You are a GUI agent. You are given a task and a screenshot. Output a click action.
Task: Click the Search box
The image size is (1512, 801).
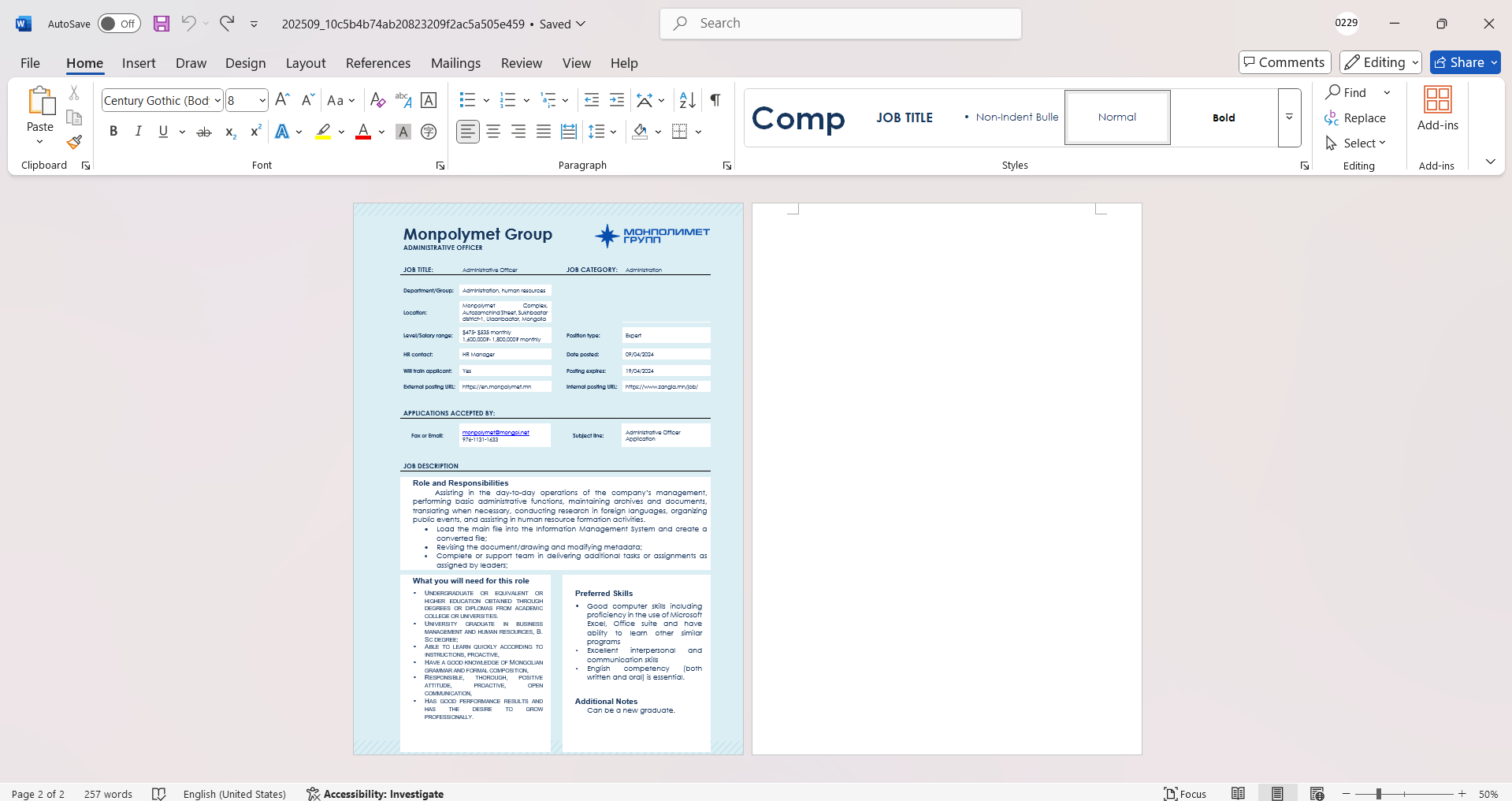(x=841, y=24)
